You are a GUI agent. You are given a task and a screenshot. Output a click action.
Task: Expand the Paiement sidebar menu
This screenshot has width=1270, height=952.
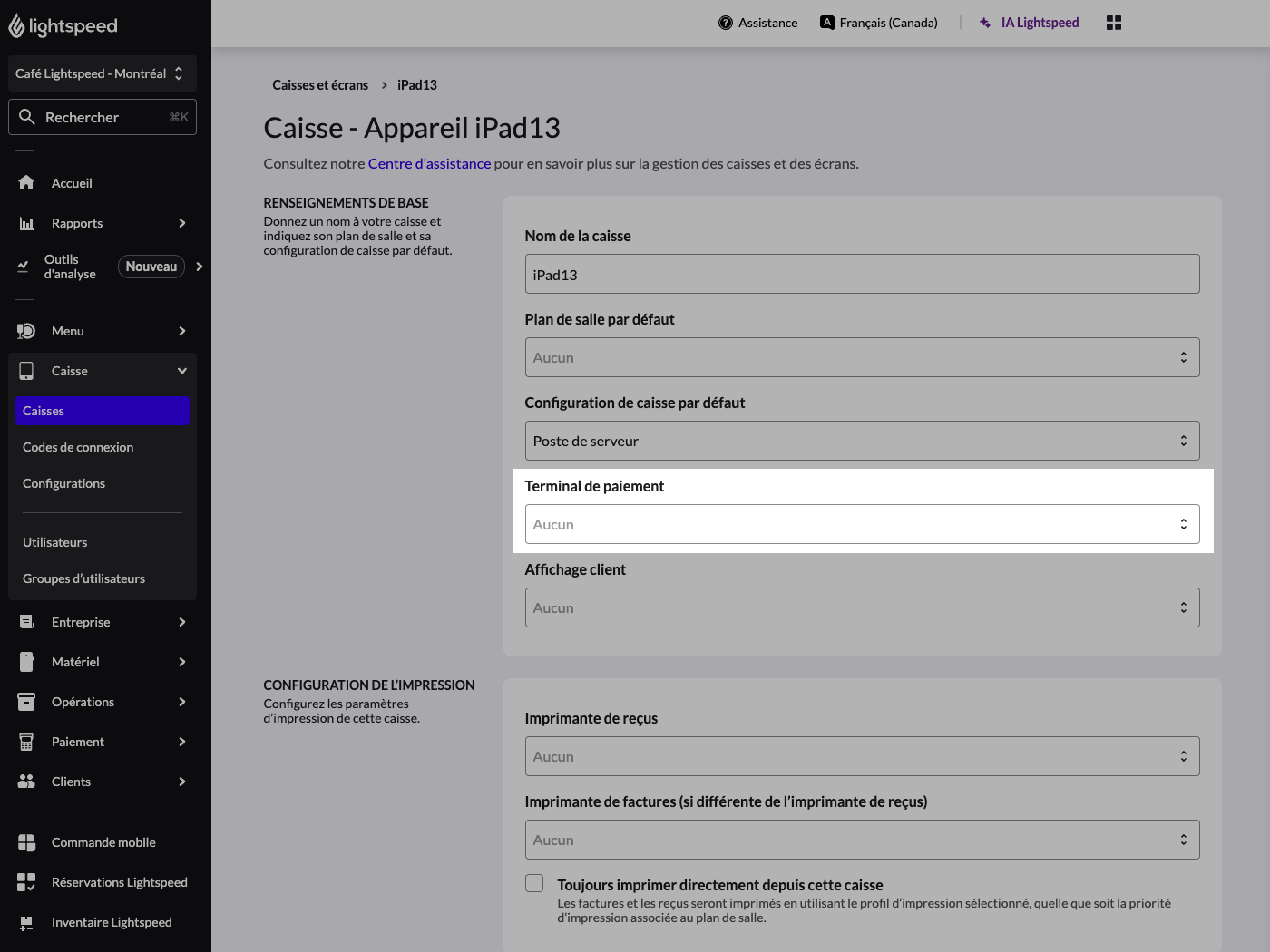pos(102,742)
